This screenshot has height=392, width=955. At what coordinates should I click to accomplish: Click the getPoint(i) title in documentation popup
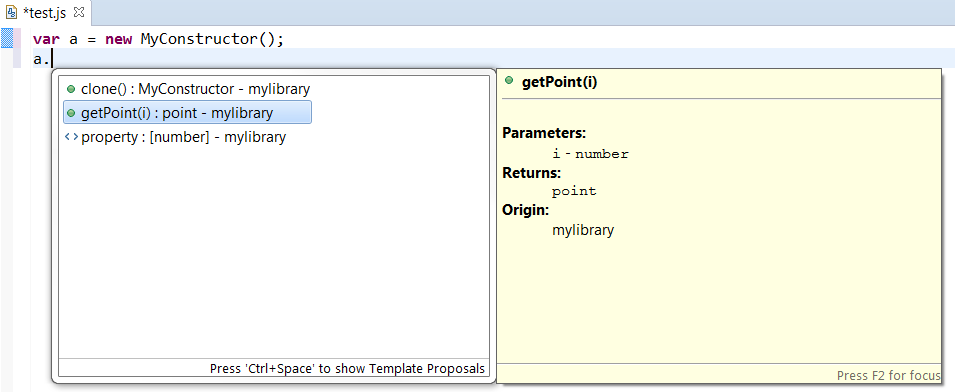click(x=560, y=83)
